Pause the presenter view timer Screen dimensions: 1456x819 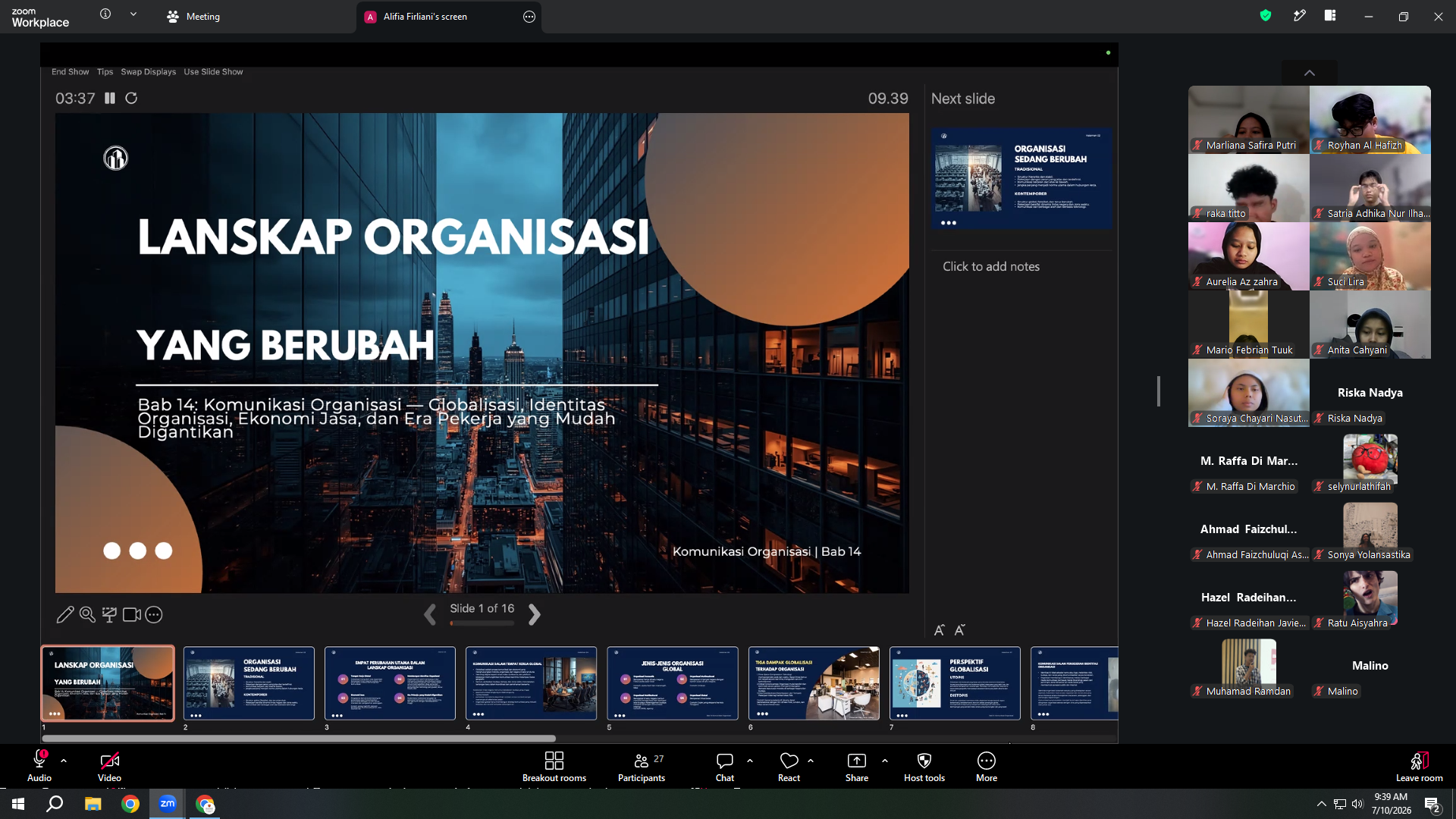[110, 98]
